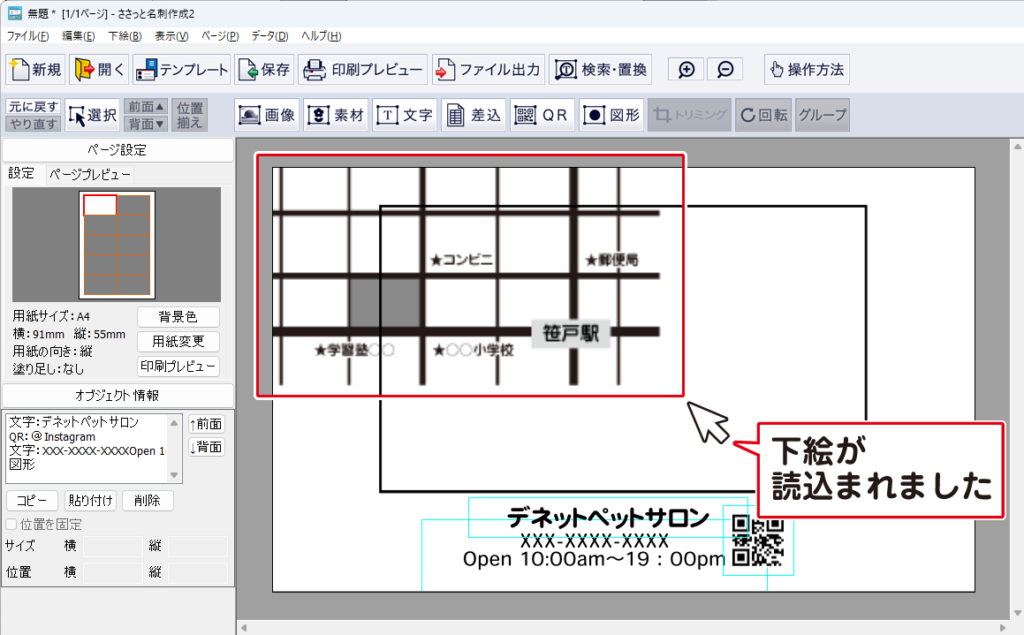Redo with やり直す
This screenshot has height=635, width=1024.
pos(33,123)
